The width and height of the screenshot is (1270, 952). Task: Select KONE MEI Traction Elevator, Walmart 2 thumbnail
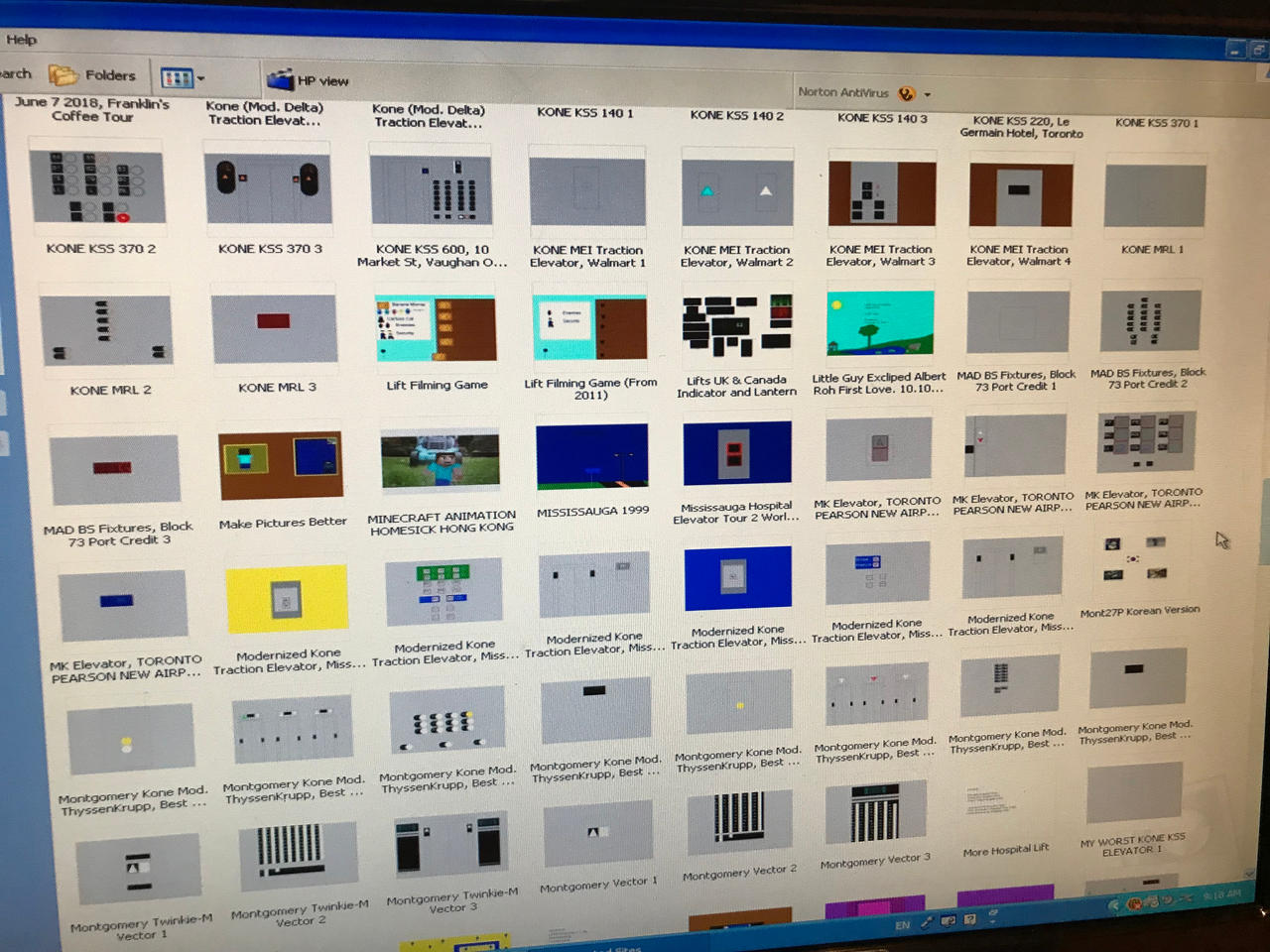click(x=737, y=191)
